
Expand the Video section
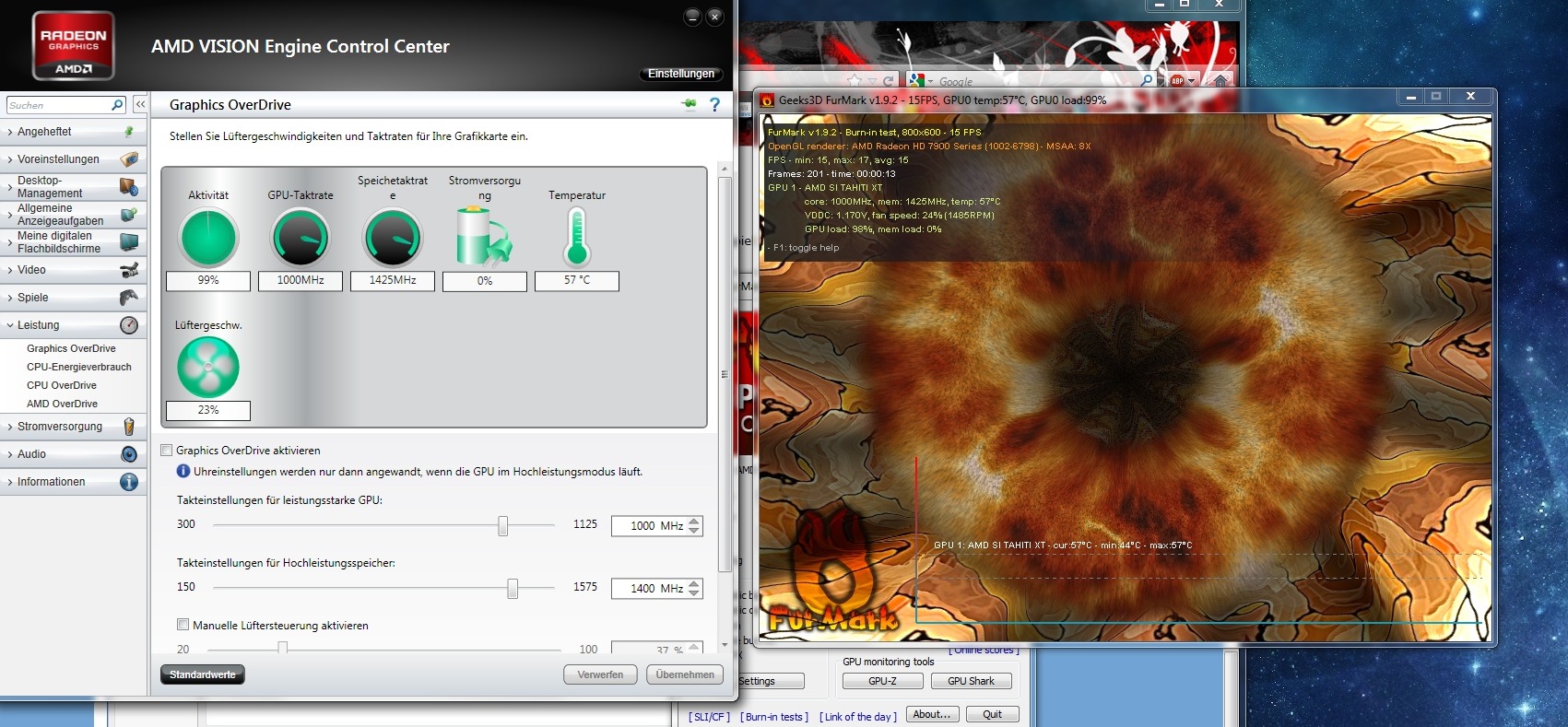10,270
